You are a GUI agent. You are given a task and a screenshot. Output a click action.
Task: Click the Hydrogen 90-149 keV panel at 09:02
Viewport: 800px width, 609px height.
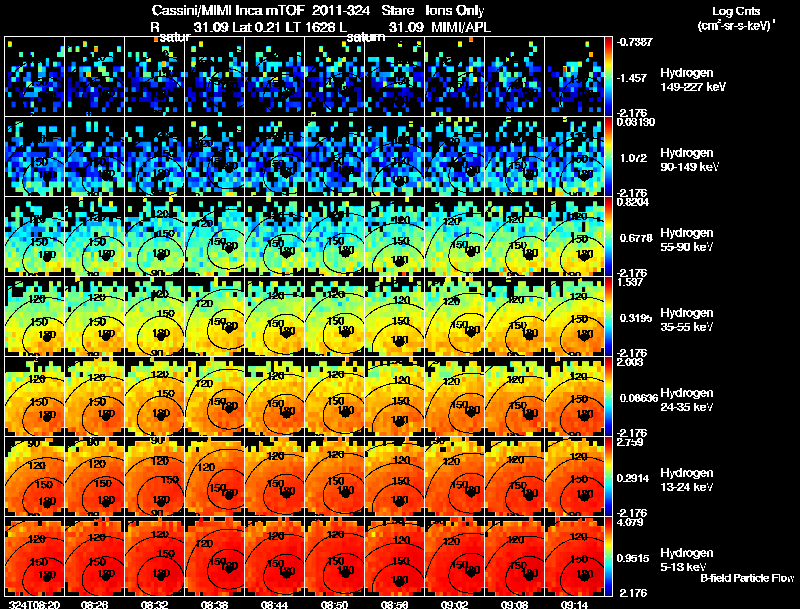[455, 157]
